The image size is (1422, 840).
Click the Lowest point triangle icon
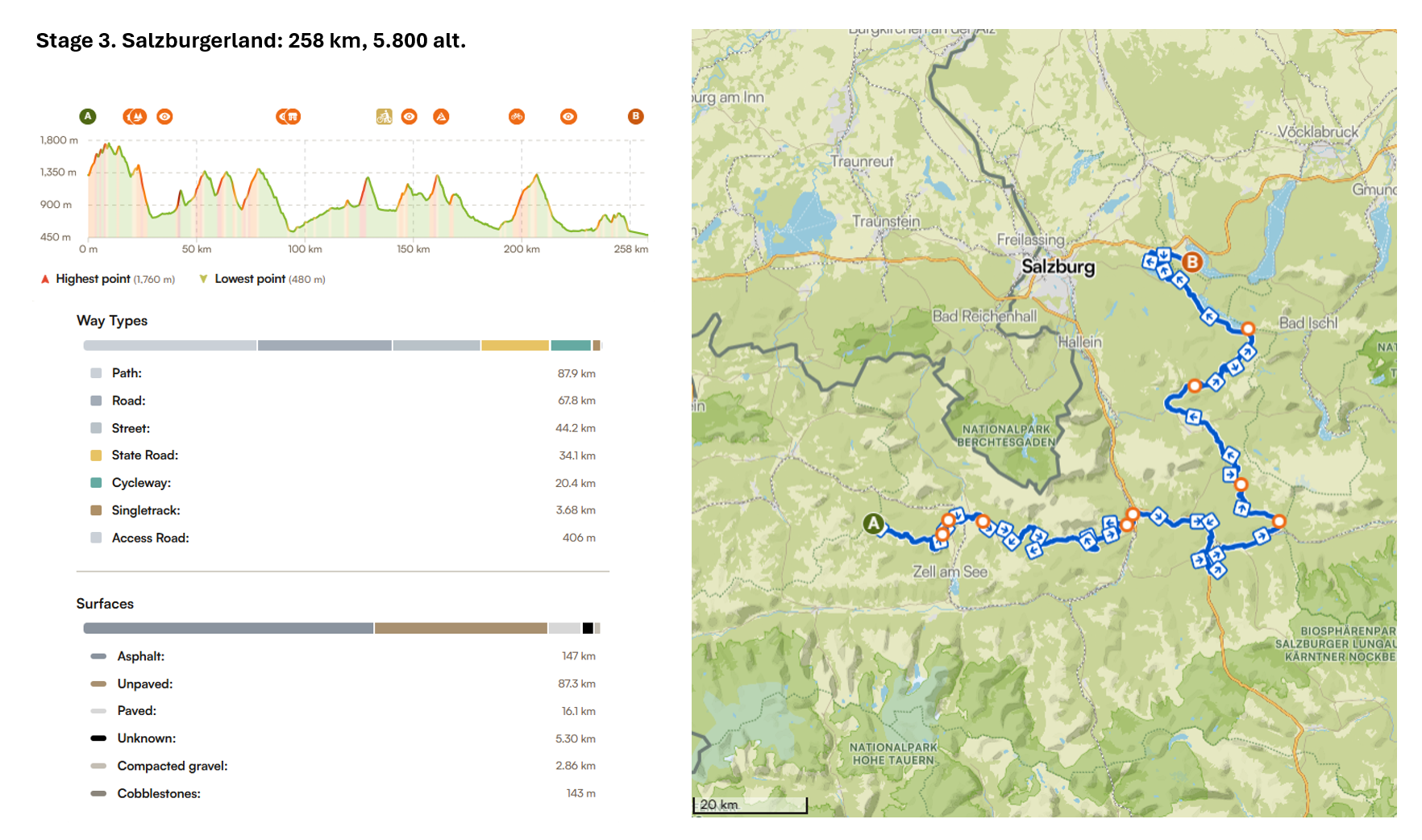coord(203,279)
